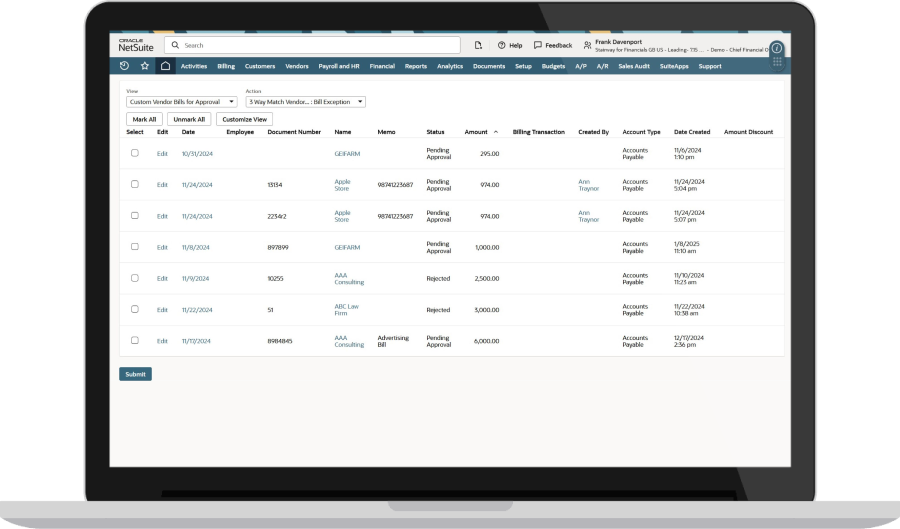Image resolution: width=900 pixels, height=529 pixels.
Task: Sort by the Amount column header
Action: point(476,132)
